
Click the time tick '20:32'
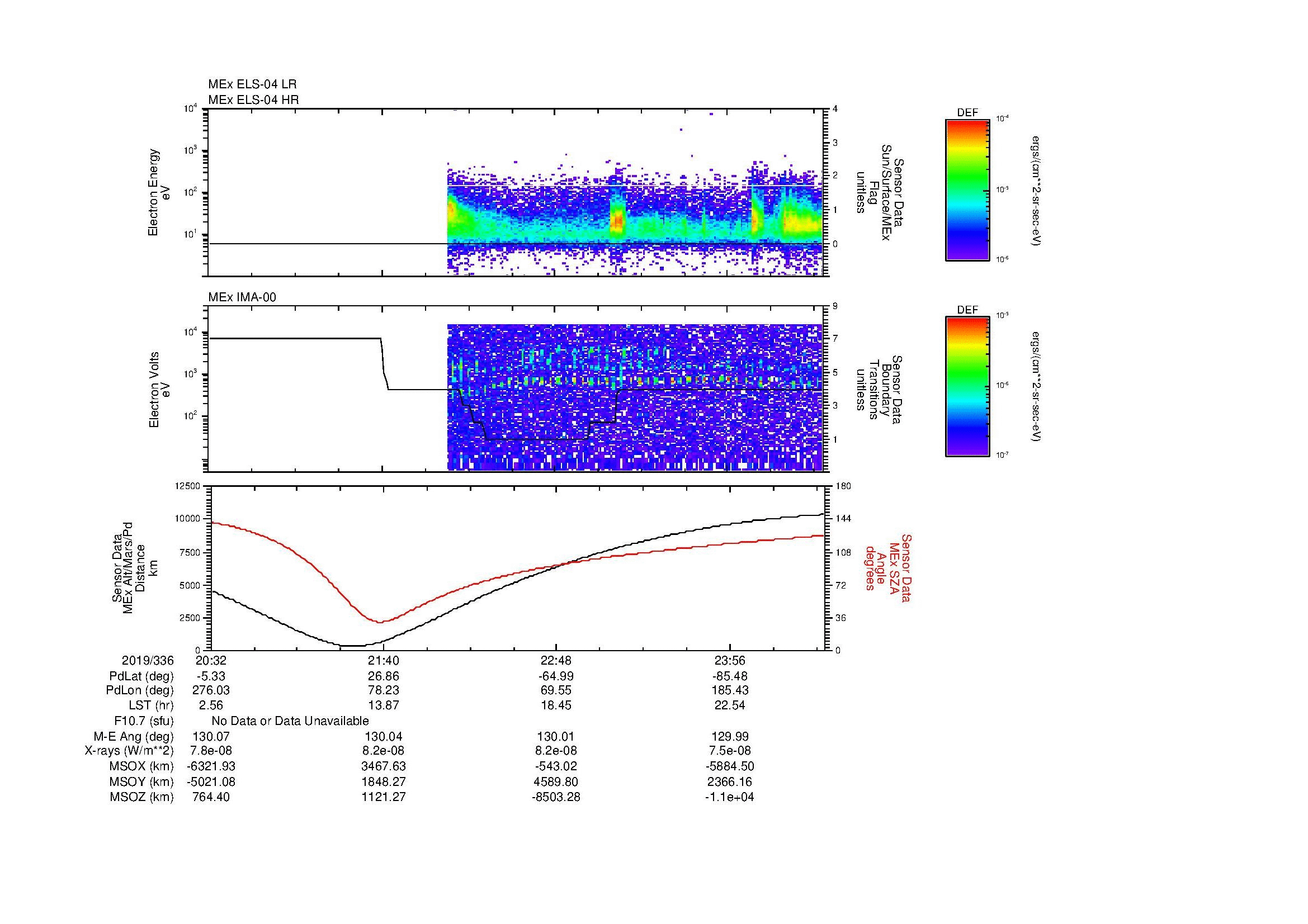[210, 661]
